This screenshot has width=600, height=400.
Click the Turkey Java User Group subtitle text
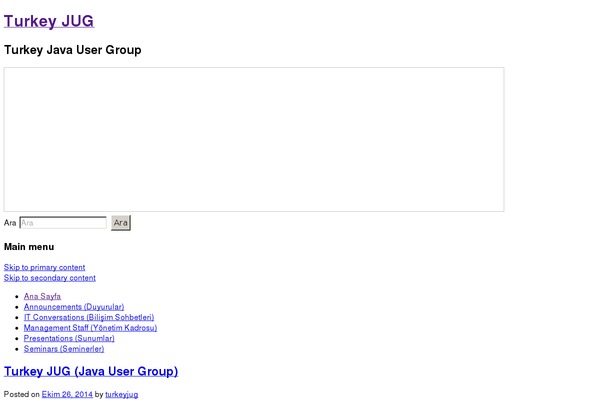[x=73, y=50]
